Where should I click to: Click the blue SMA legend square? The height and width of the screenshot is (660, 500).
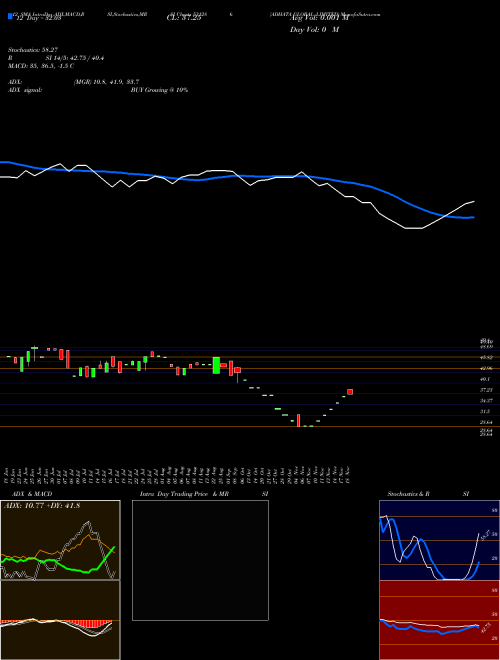point(10,17)
